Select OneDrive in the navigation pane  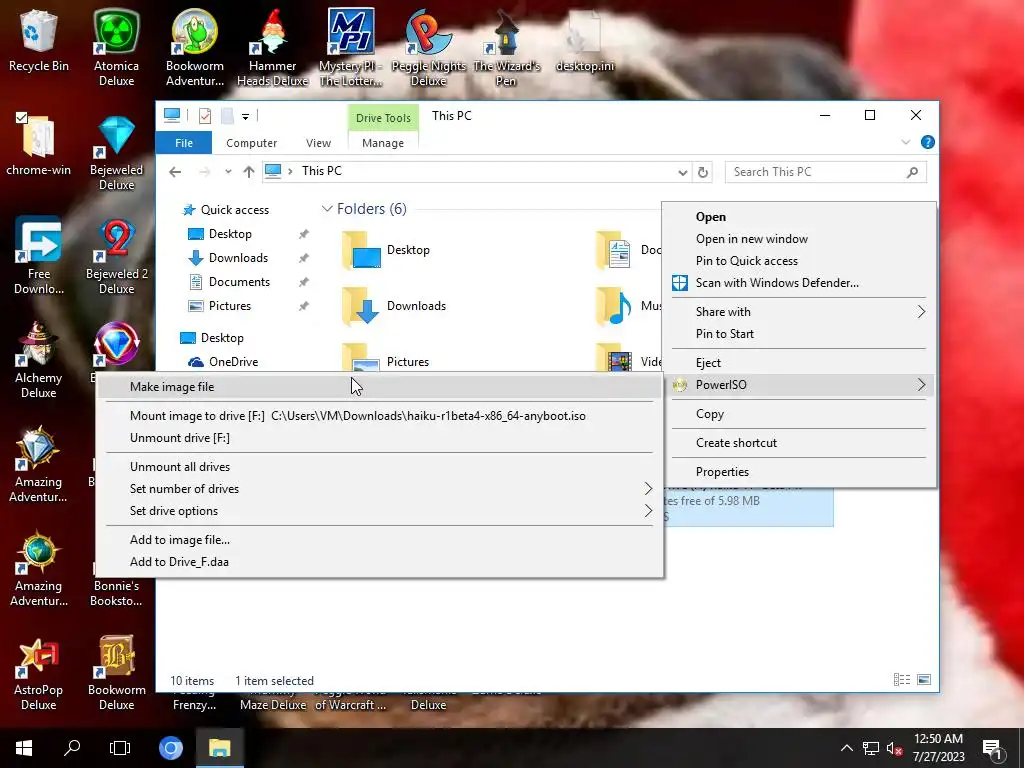tap(223, 362)
